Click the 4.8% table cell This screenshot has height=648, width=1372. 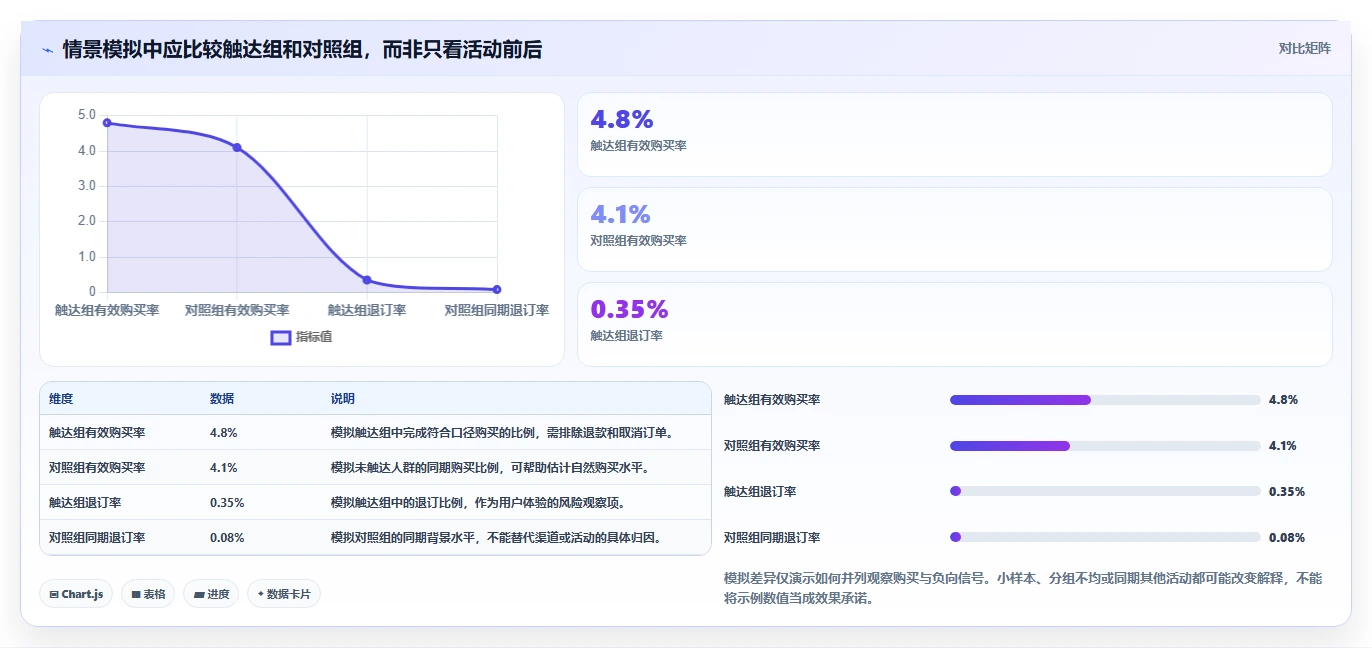point(223,433)
